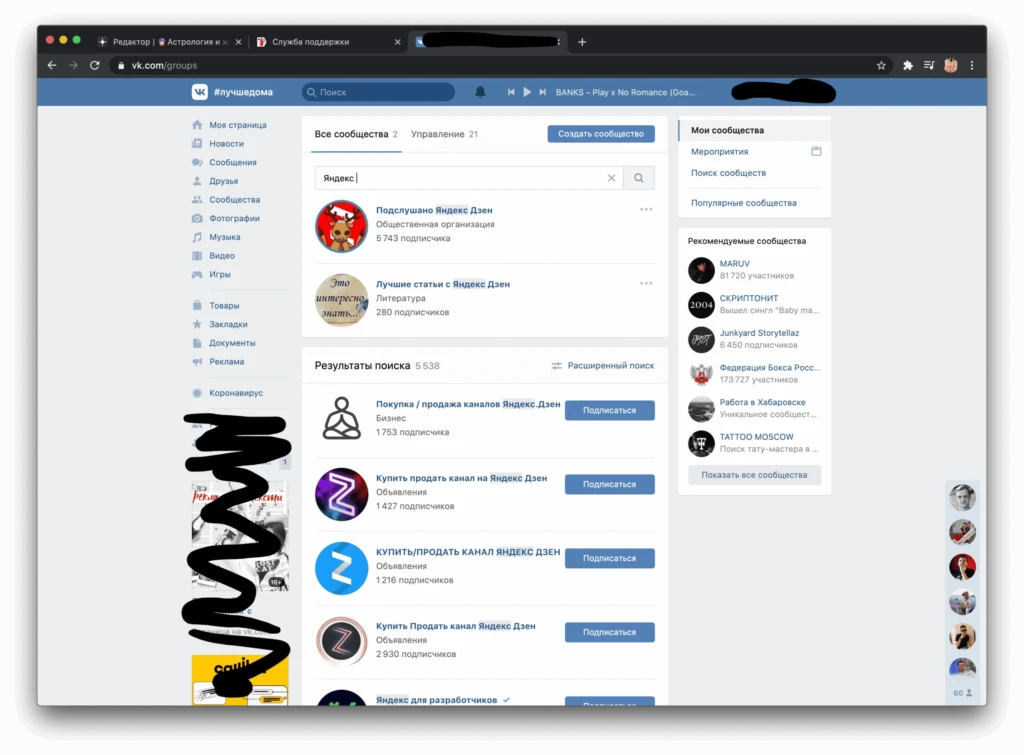The height and width of the screenshot is (755, 1024).
Task: Close the Служба поддержки tab
Action: point(397,42)
